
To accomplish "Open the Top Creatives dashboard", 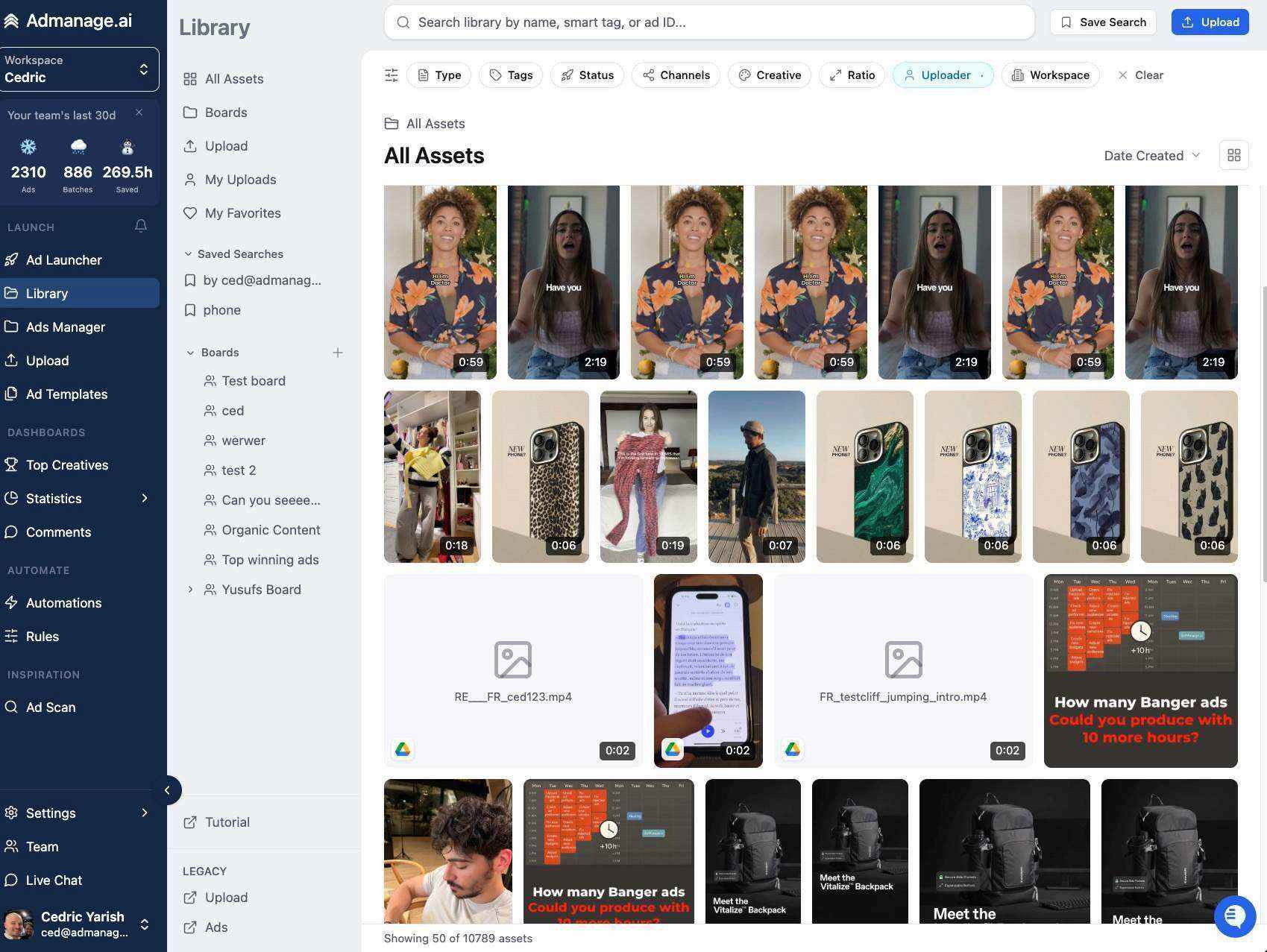I will (x=67, y=464).
